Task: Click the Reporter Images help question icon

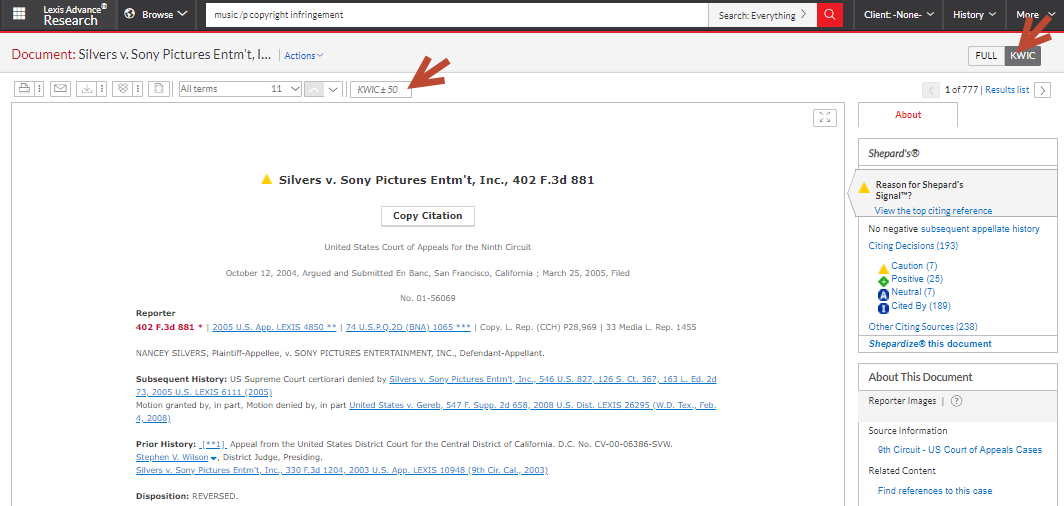Action: 956,401
